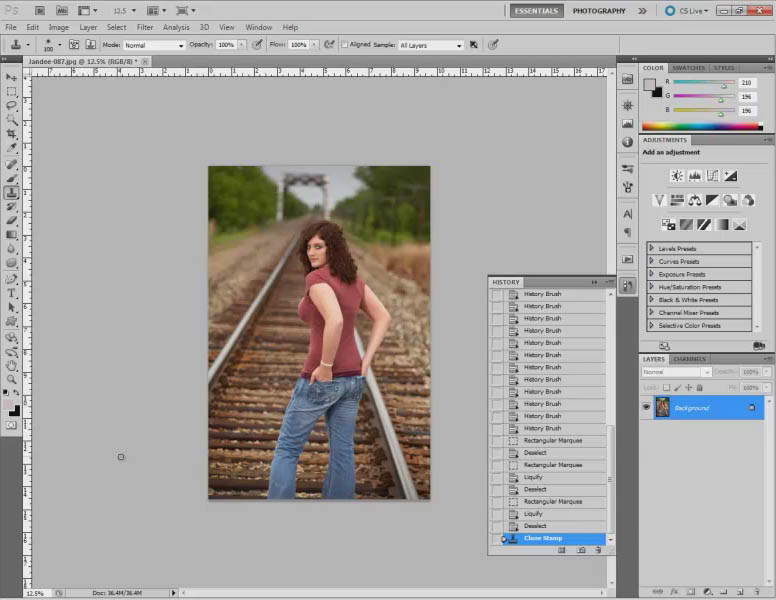Click the foreground color swatch in toolbox

(x=8, y=405)
